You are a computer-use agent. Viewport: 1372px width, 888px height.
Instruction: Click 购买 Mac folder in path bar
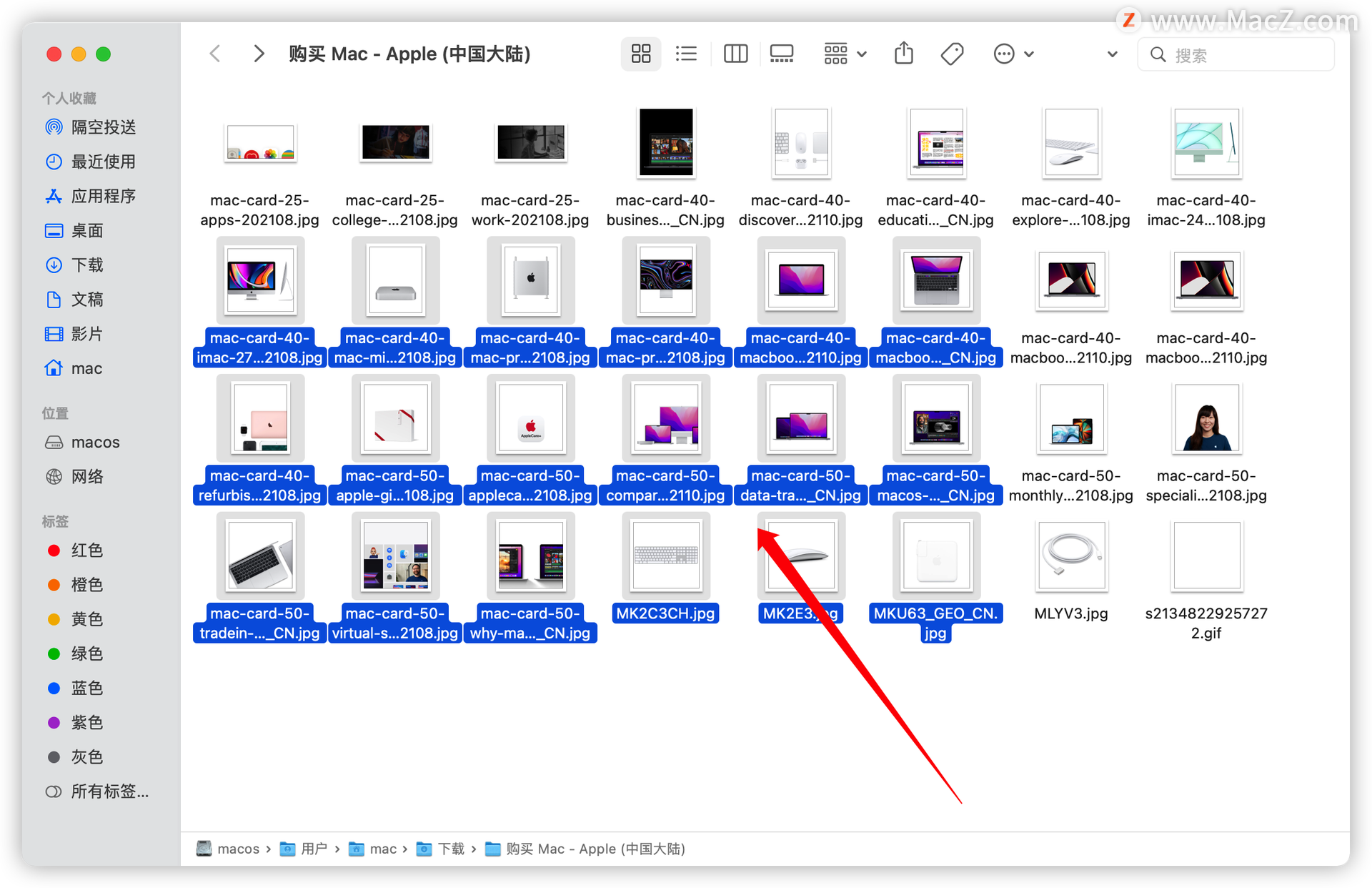585,849
